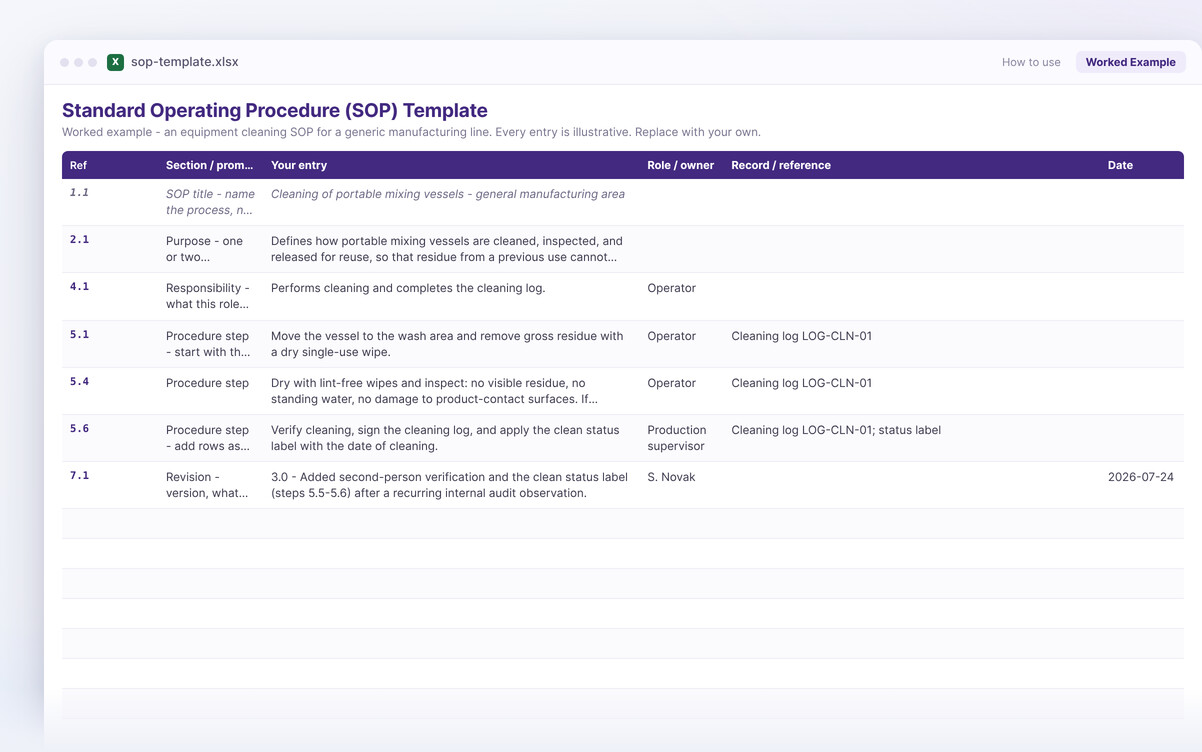Click the S. Novak owner cell
The width and height of the screenshot is (1202, 752).
tap(671, 477)
